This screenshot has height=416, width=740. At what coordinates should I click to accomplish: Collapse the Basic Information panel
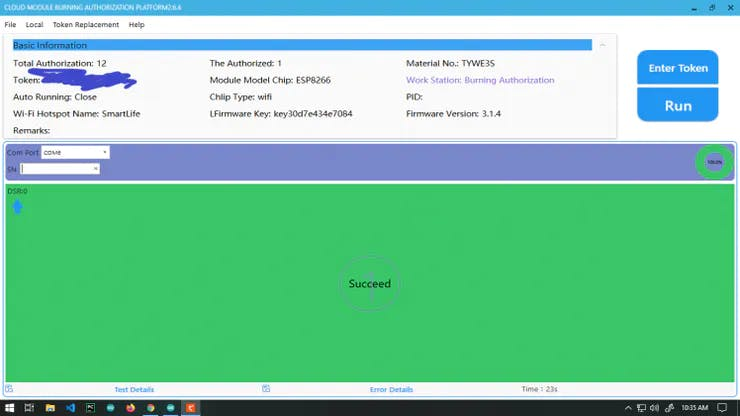[x=603, y=45]
